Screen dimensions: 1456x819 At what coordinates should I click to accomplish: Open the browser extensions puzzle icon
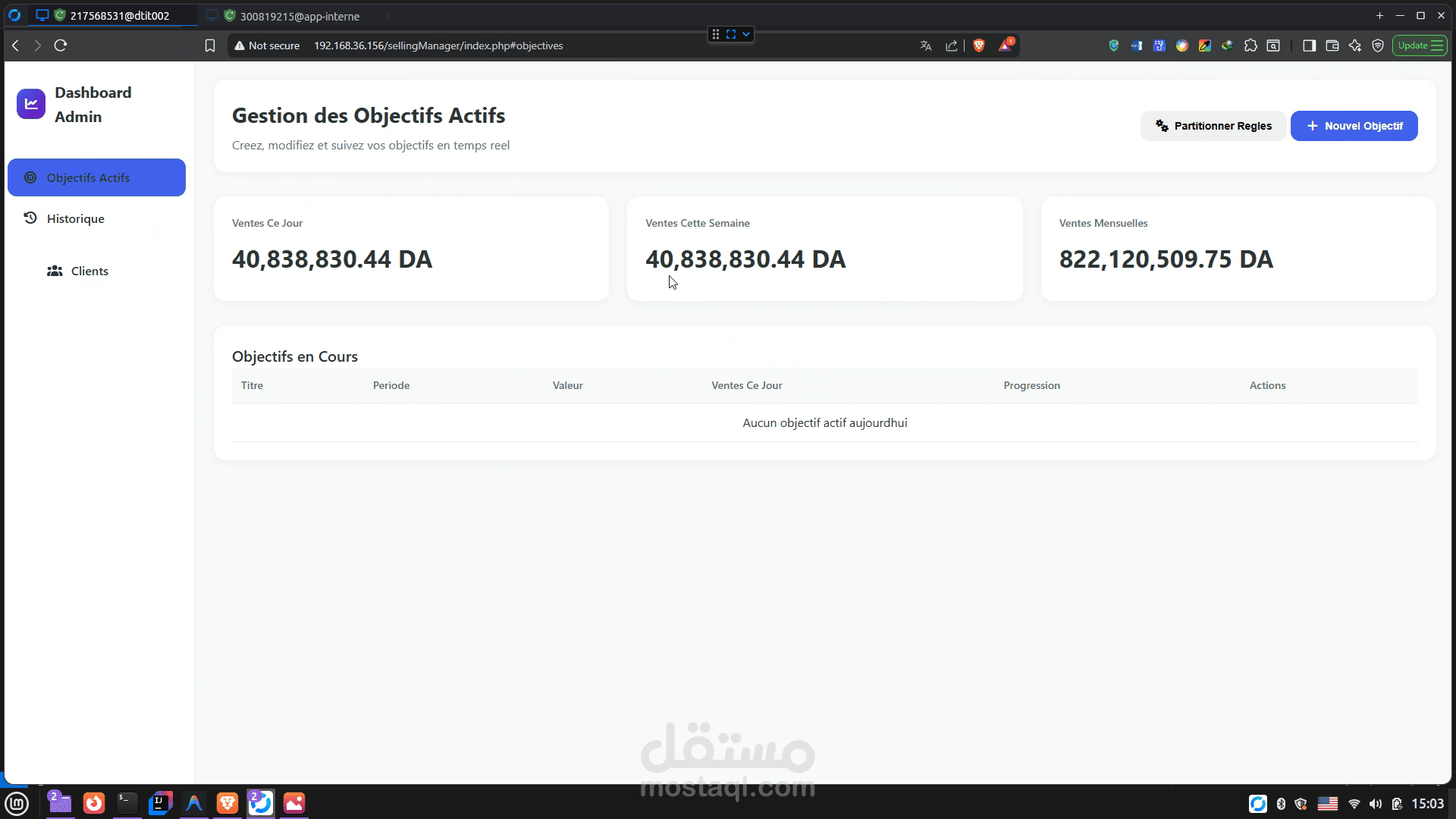[1250, 45]
